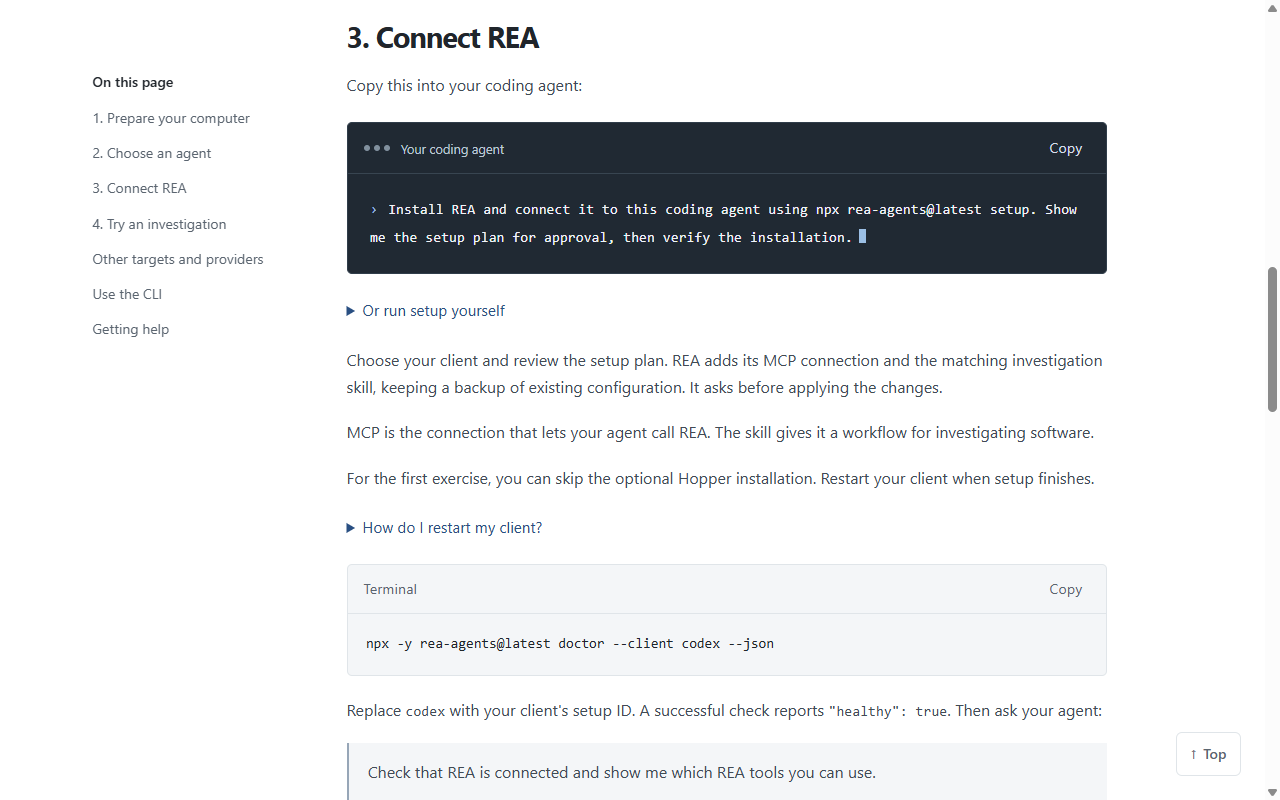
Task: Click the npx doctor command text
Action: click(x=570, y=643)
